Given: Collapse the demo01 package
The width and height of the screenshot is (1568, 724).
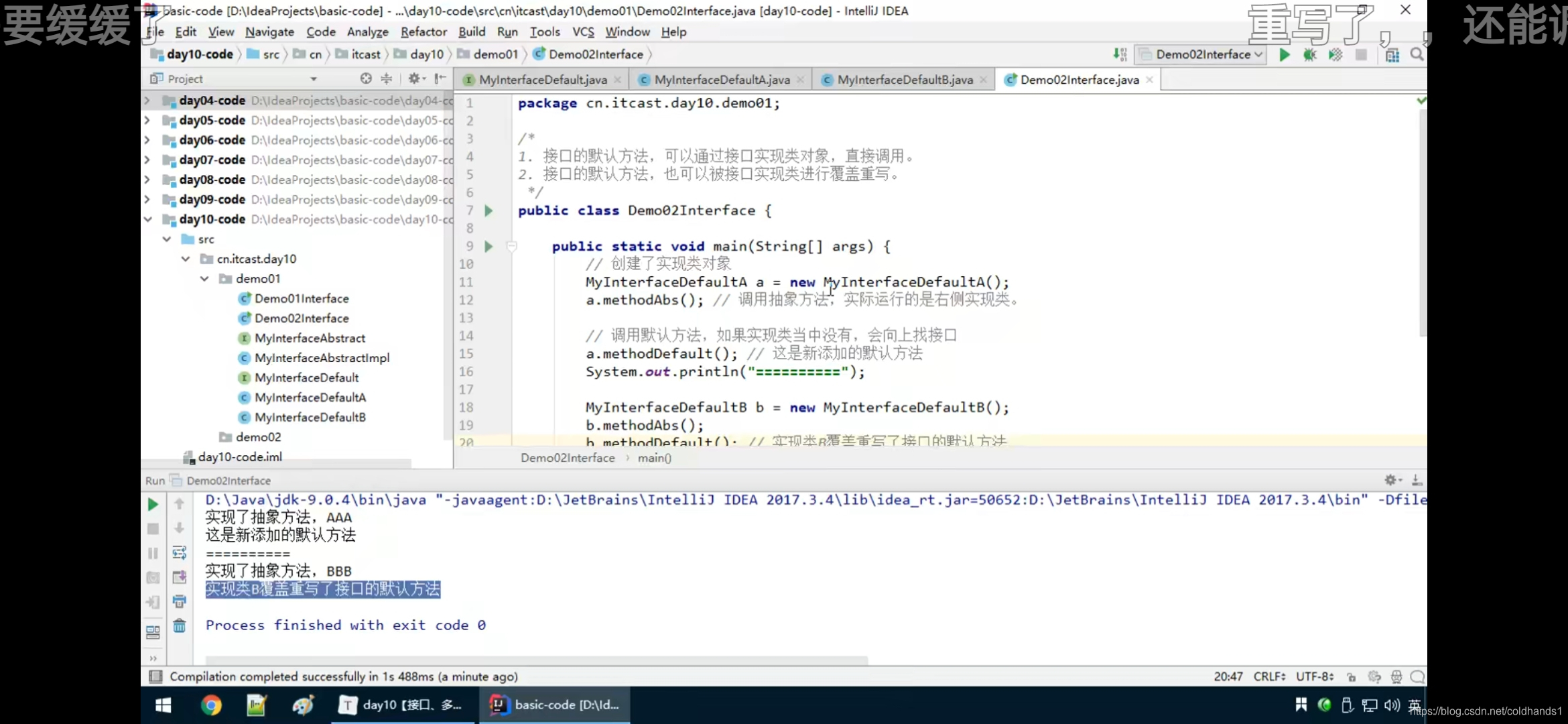Looking at the screenshot, I should [204, 279].
